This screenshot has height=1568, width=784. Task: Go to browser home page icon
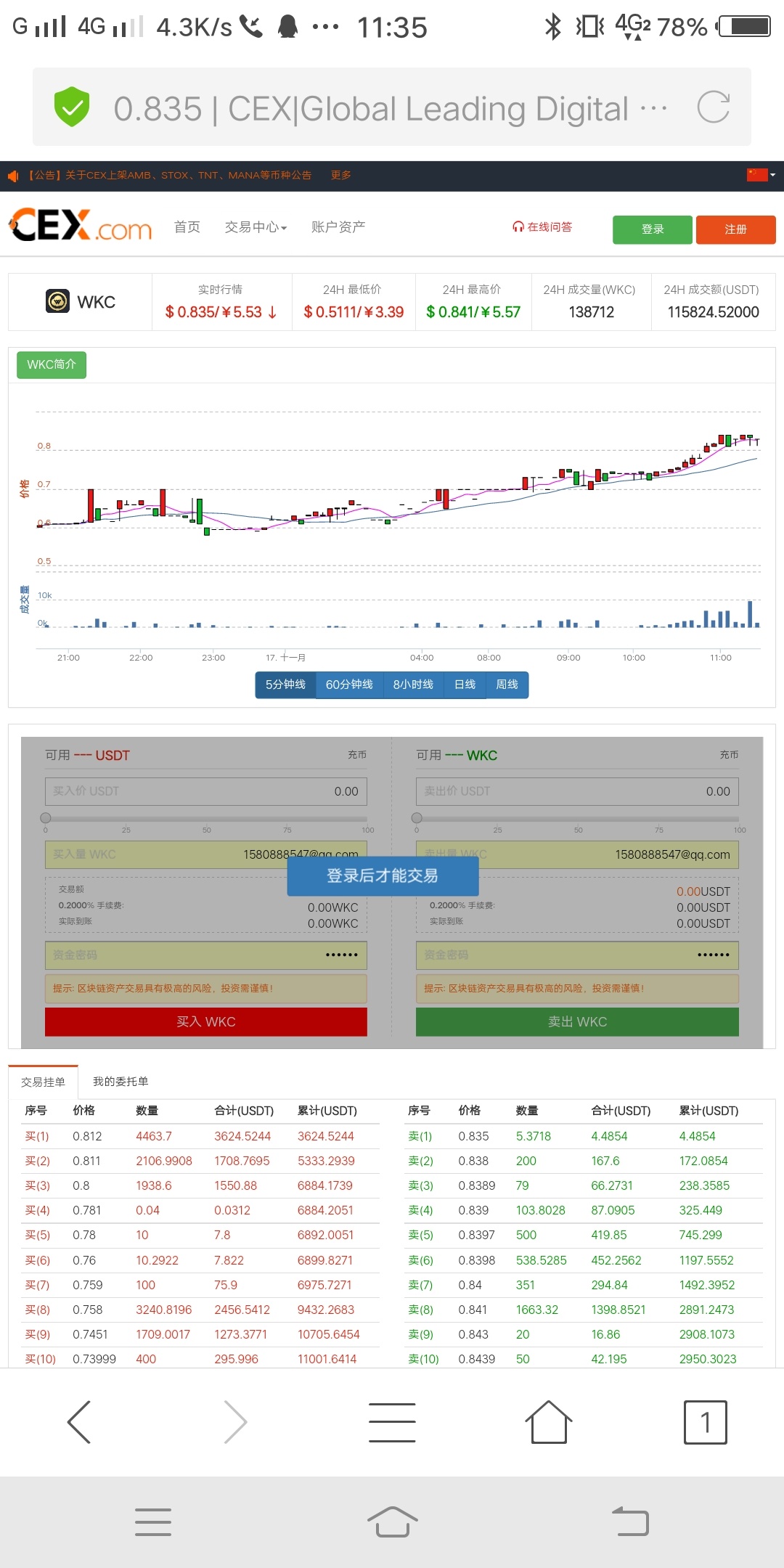coord(548,1421)
